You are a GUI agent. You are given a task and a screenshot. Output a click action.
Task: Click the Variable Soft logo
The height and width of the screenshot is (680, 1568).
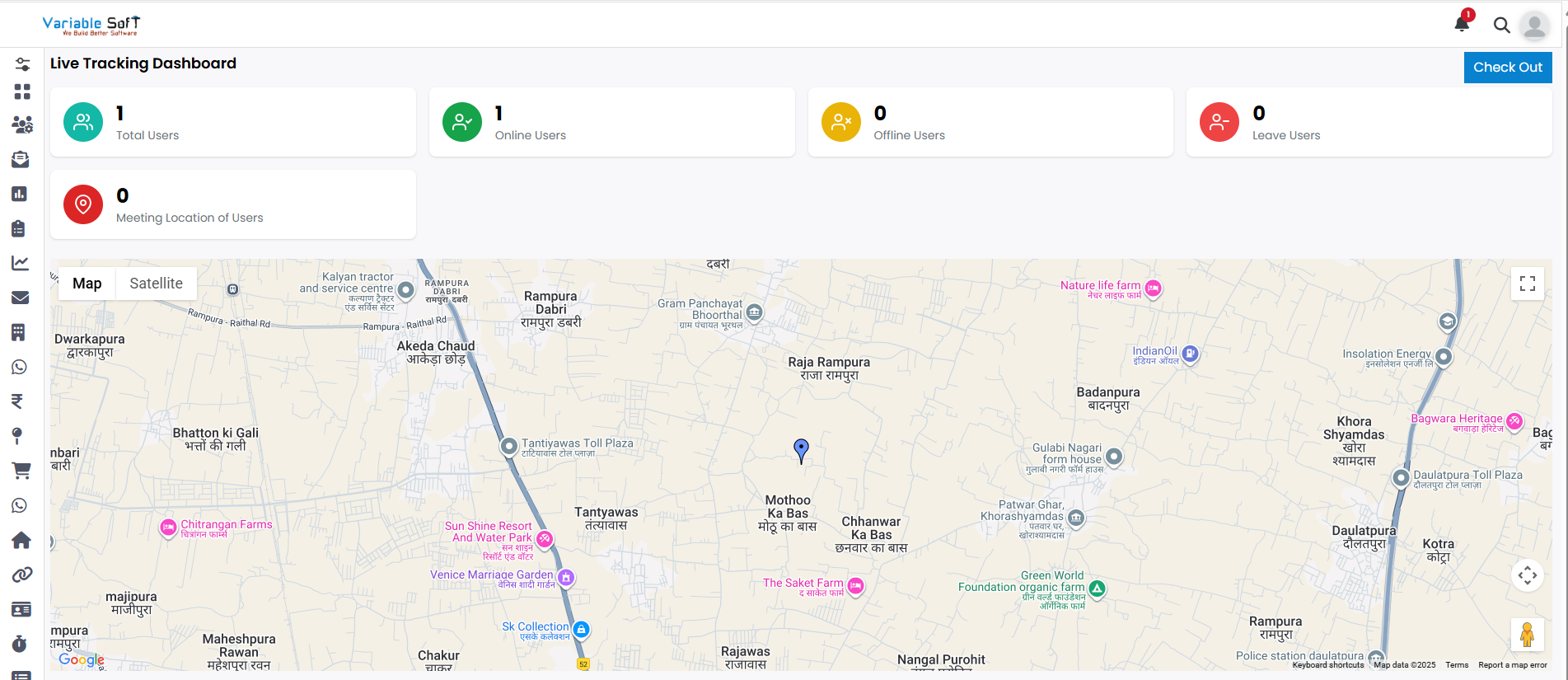tap(91, 26)
